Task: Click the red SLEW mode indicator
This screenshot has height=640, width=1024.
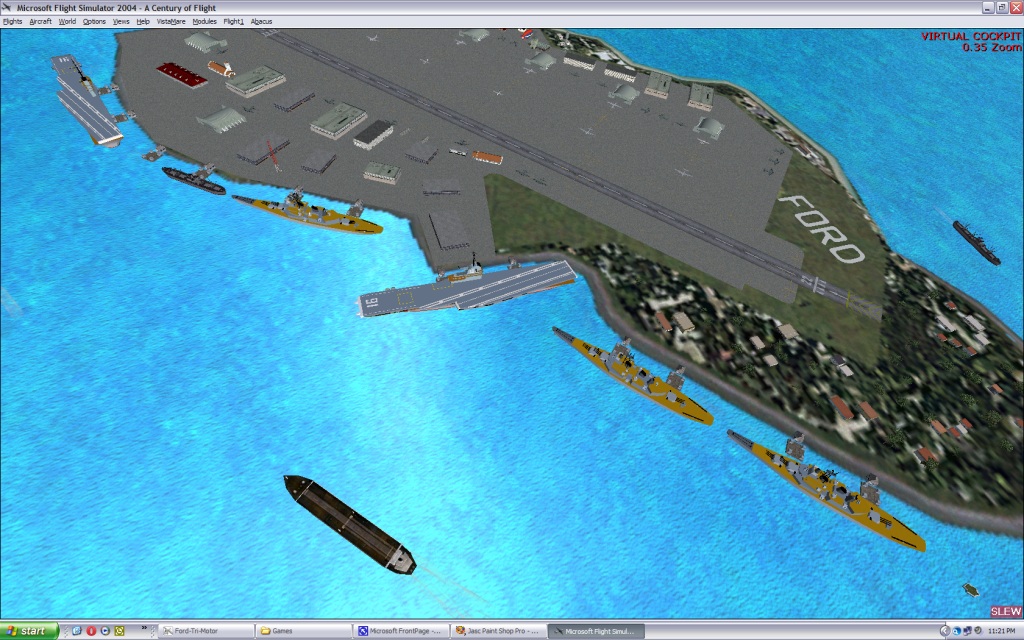Action: 1006,611
